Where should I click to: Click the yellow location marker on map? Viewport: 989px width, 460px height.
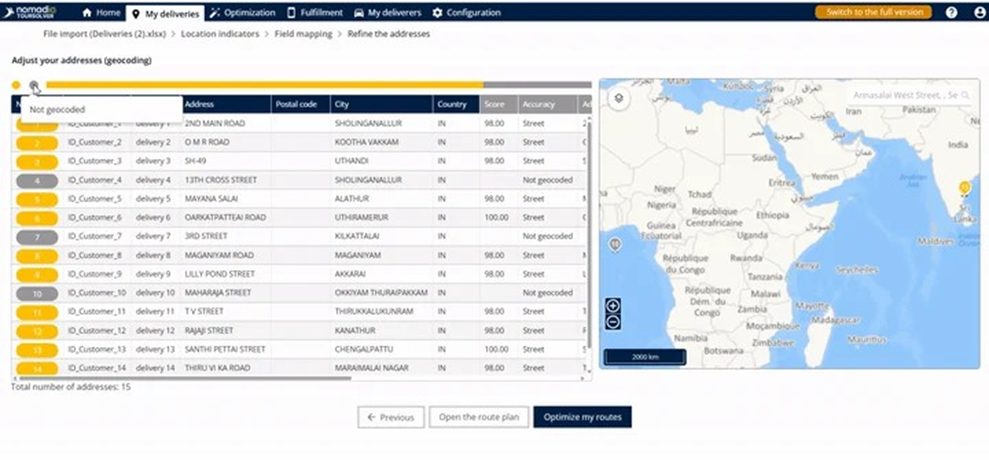coord(964,187)
